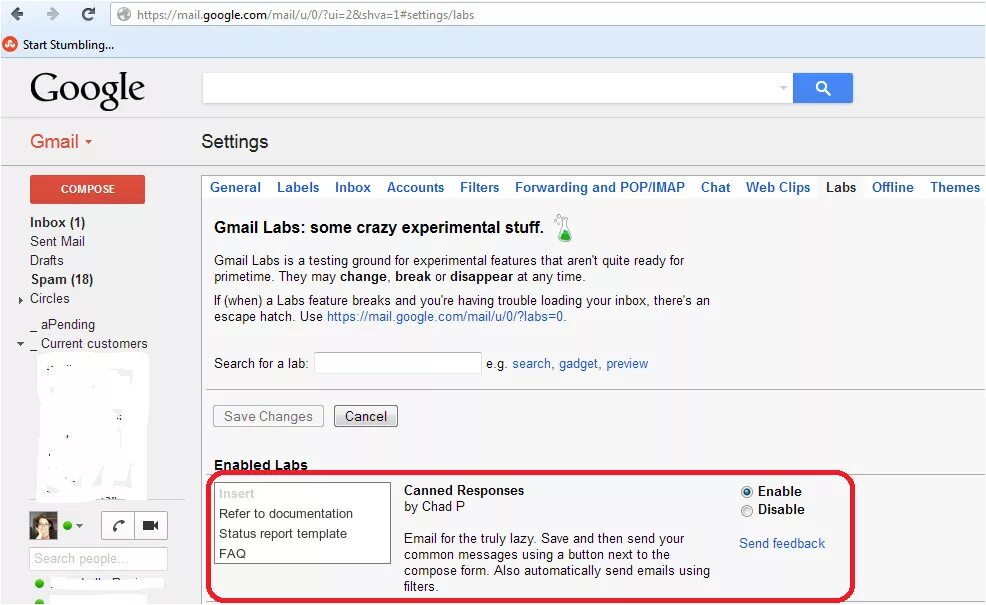The image size is (986, 605).
Task: Open the Gmail product switcher dropdown
Action: tap(88, 142)
